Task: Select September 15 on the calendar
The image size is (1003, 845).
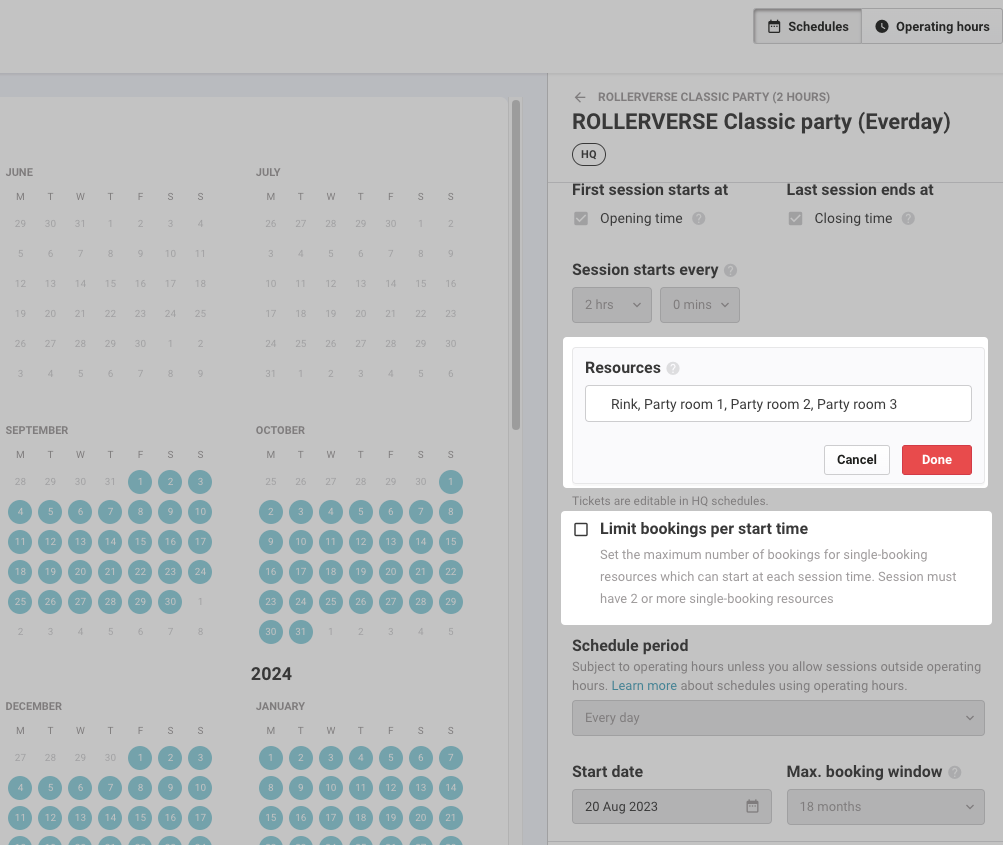Action: click(x=140, y=542)
